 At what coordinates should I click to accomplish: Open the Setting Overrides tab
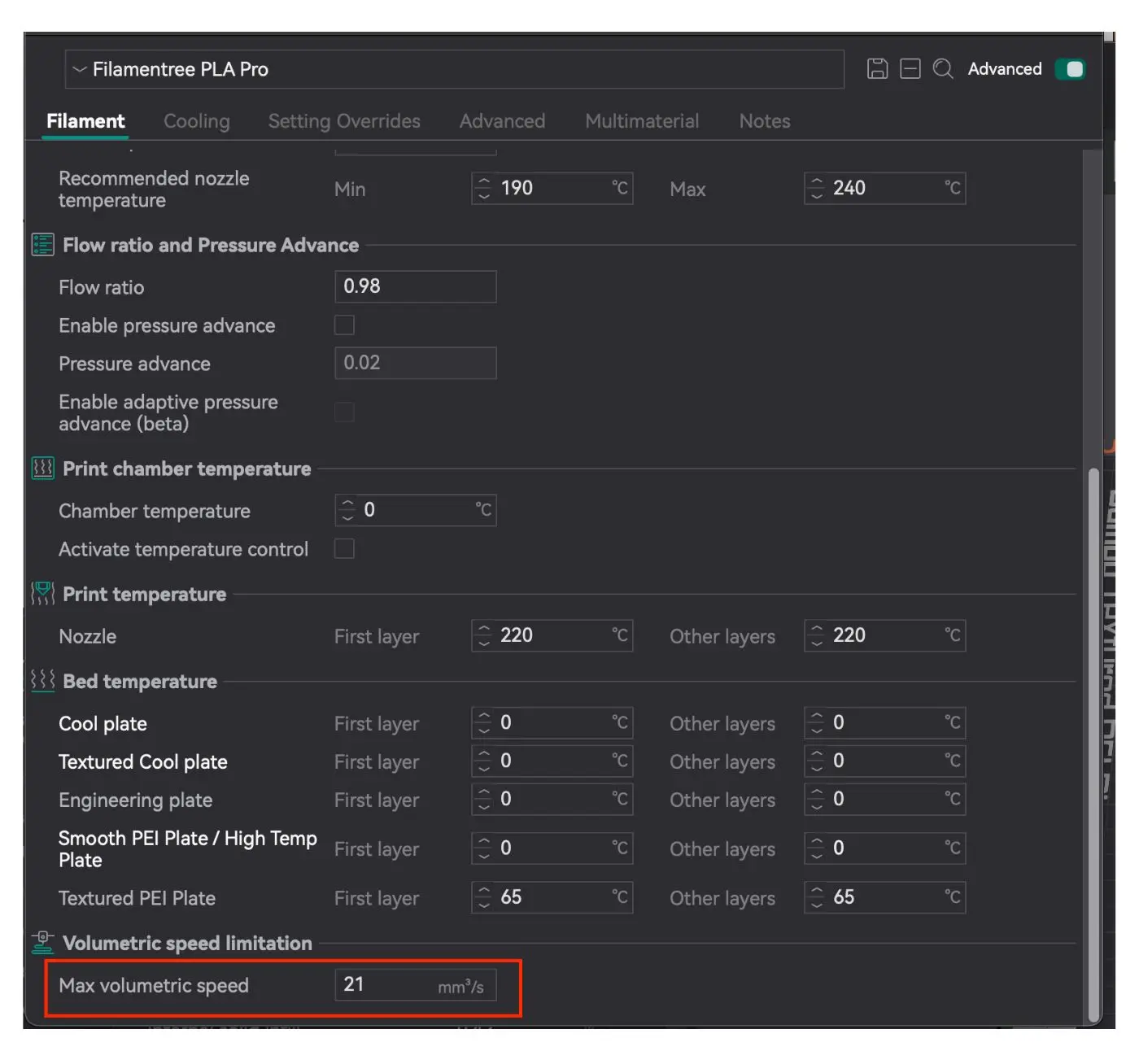pyautogui.click(x=344, y=121)
